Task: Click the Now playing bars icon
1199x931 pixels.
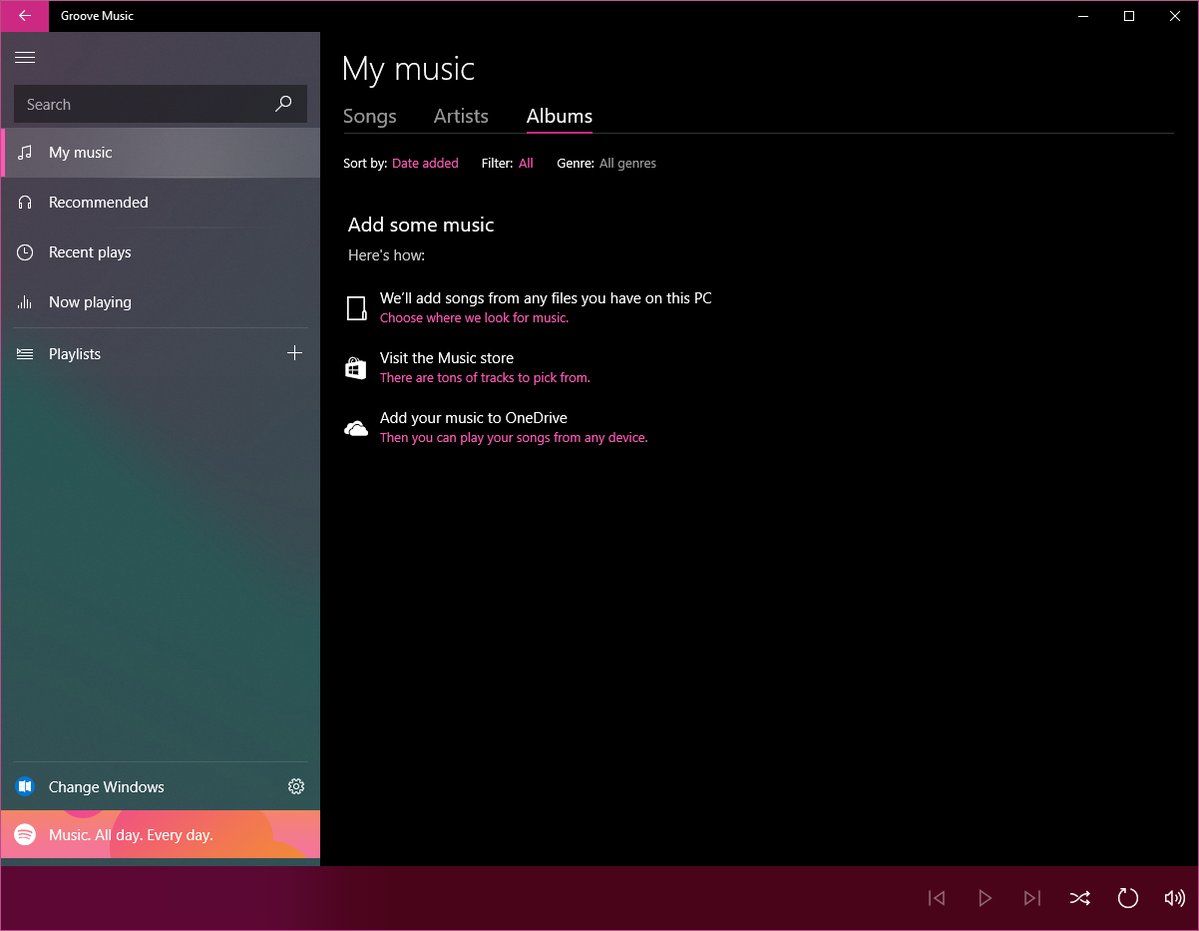Action: [x=25, y=302]
